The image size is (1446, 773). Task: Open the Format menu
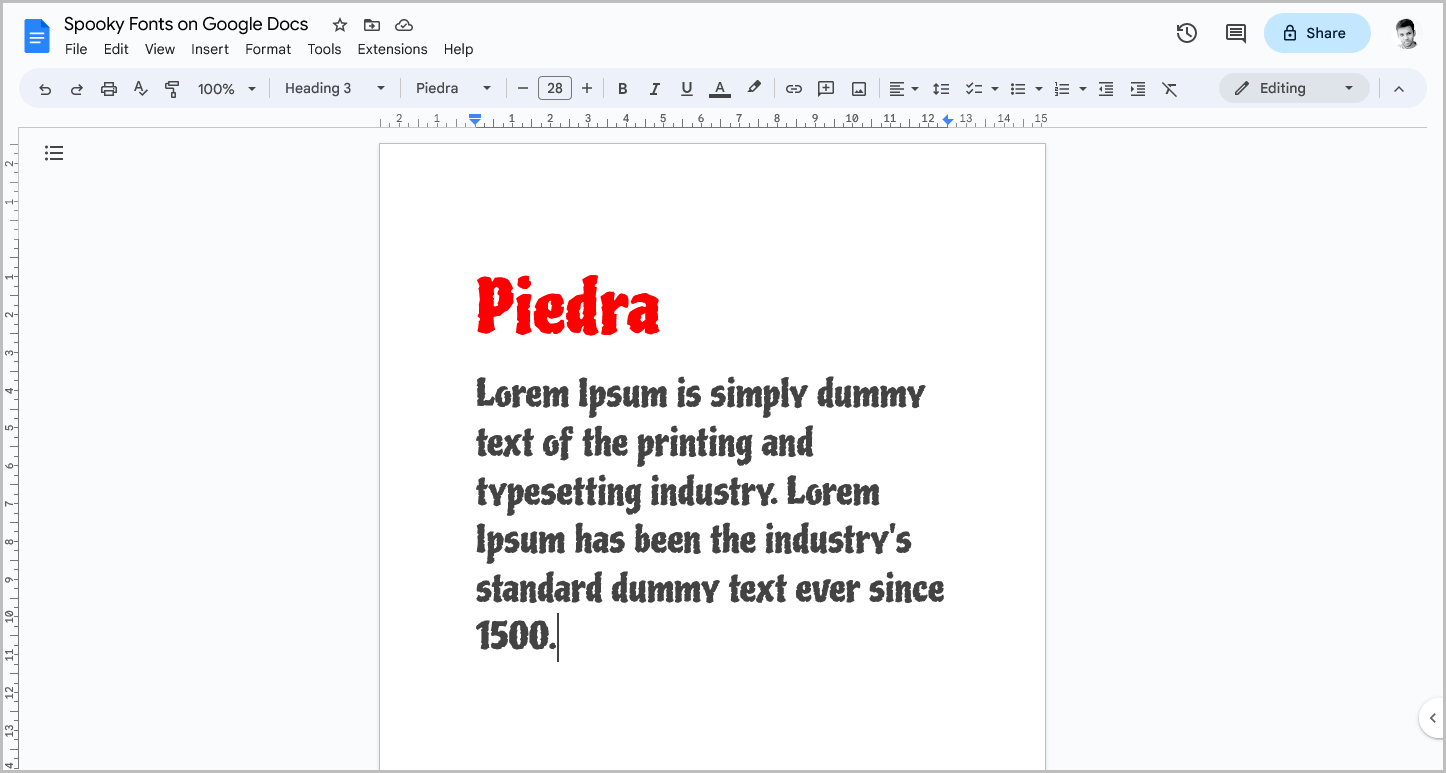[x=268, y=48]
